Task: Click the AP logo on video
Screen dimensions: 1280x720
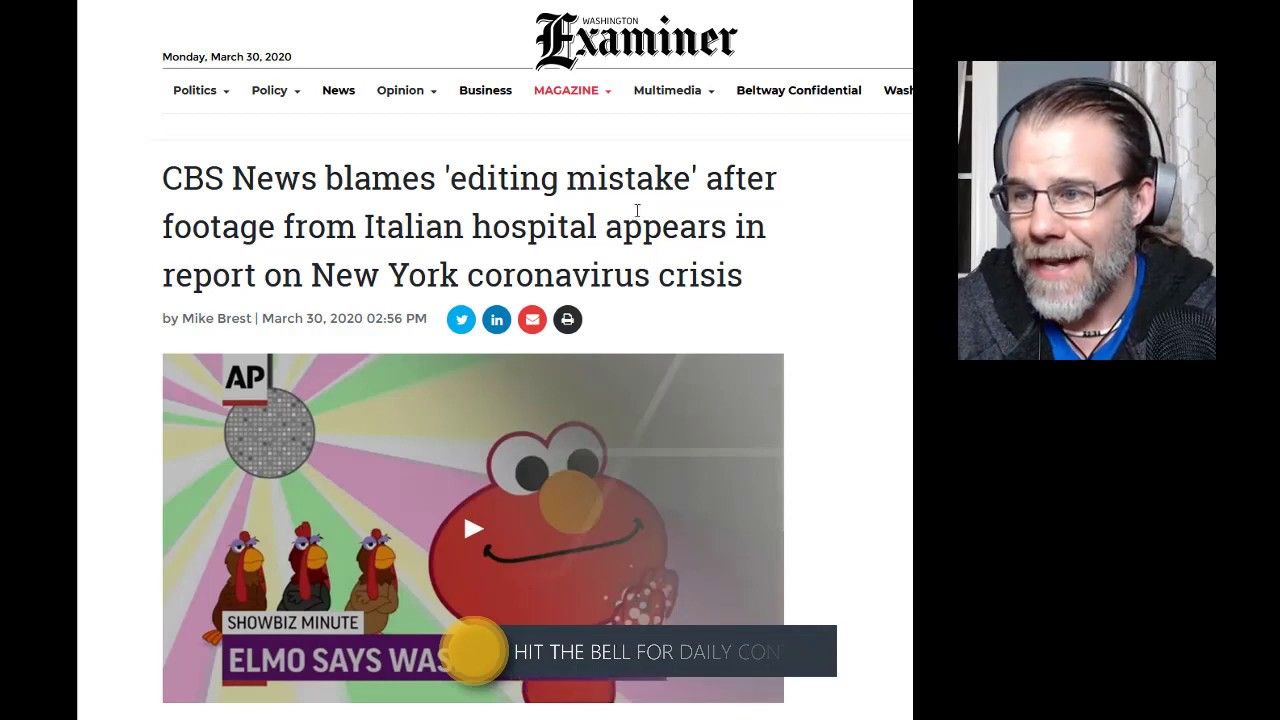Action: click(x=246, y=378)
